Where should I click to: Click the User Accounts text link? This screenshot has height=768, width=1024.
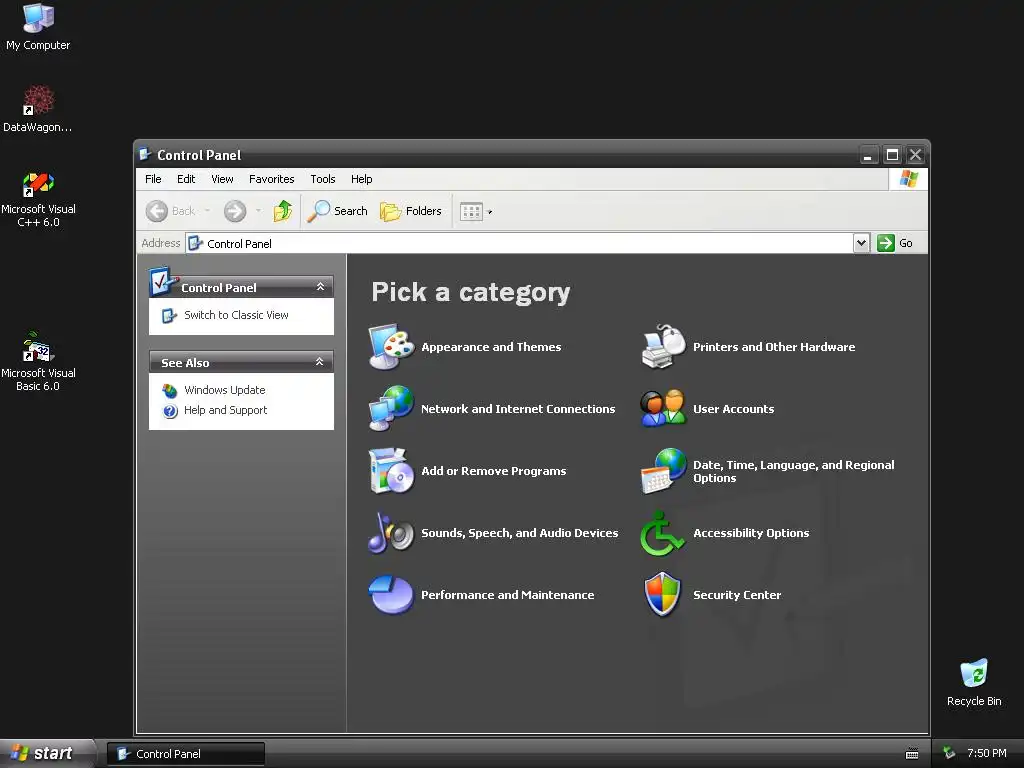pos(733,409)
